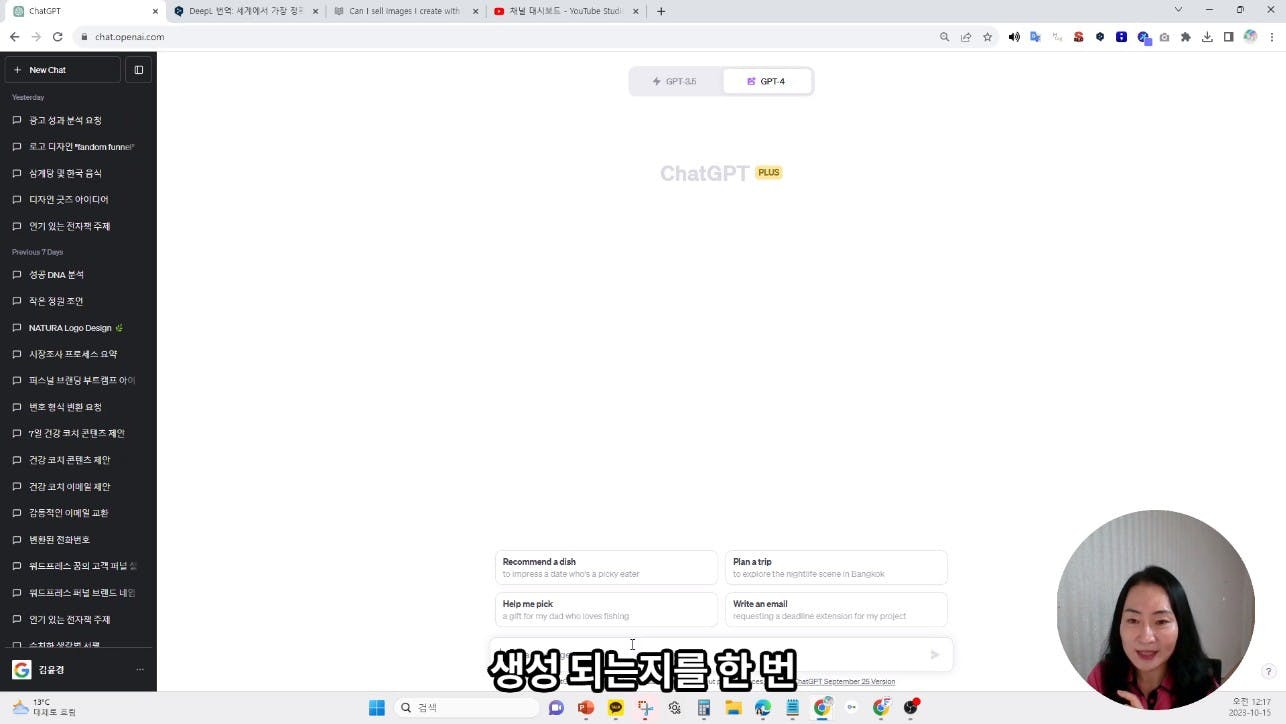Click the chat.openai.com address bar
1286x724 pixels.
[500, 37]
